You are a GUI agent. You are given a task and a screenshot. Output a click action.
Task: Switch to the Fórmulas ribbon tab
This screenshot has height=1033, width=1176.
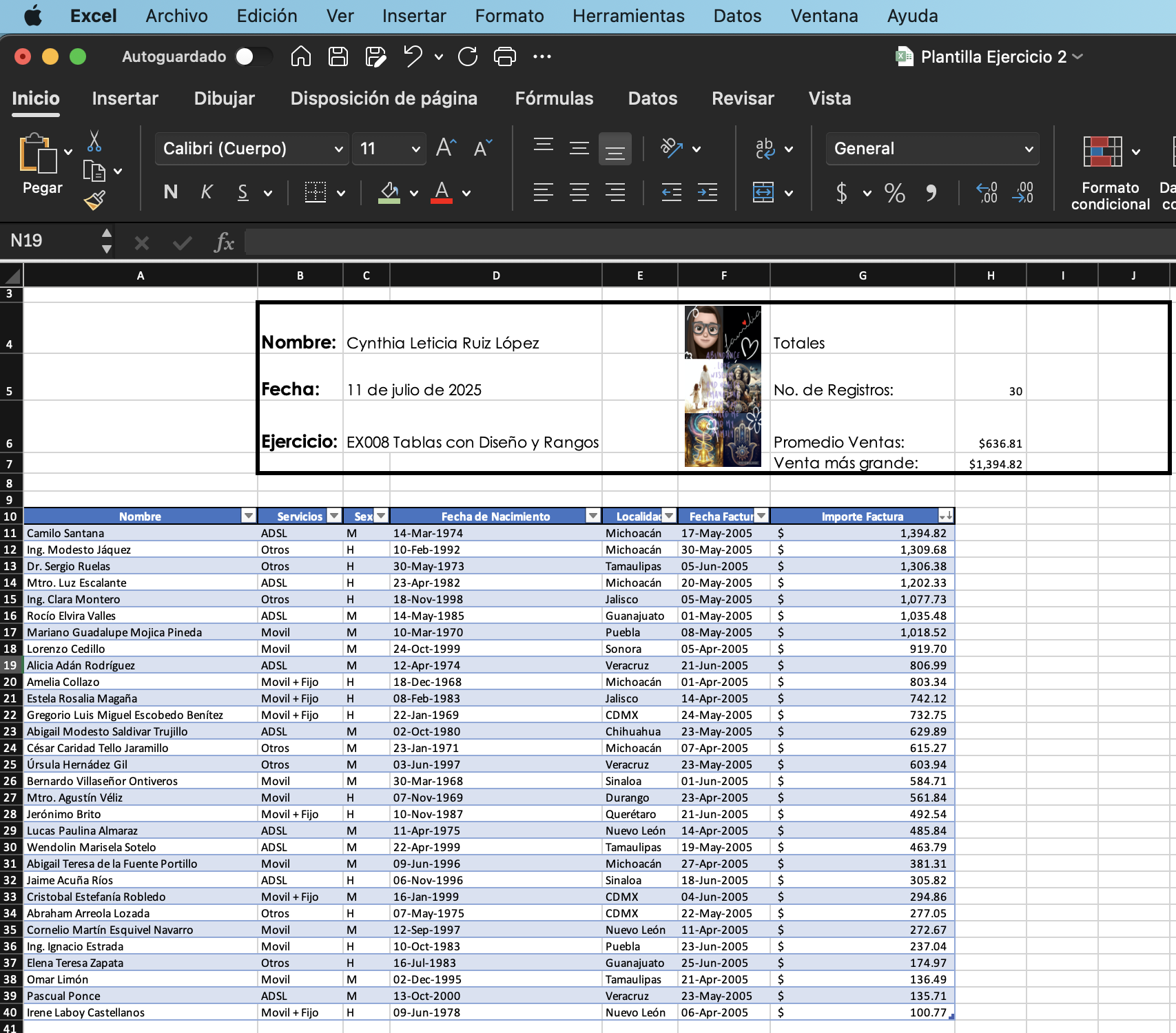554,98
